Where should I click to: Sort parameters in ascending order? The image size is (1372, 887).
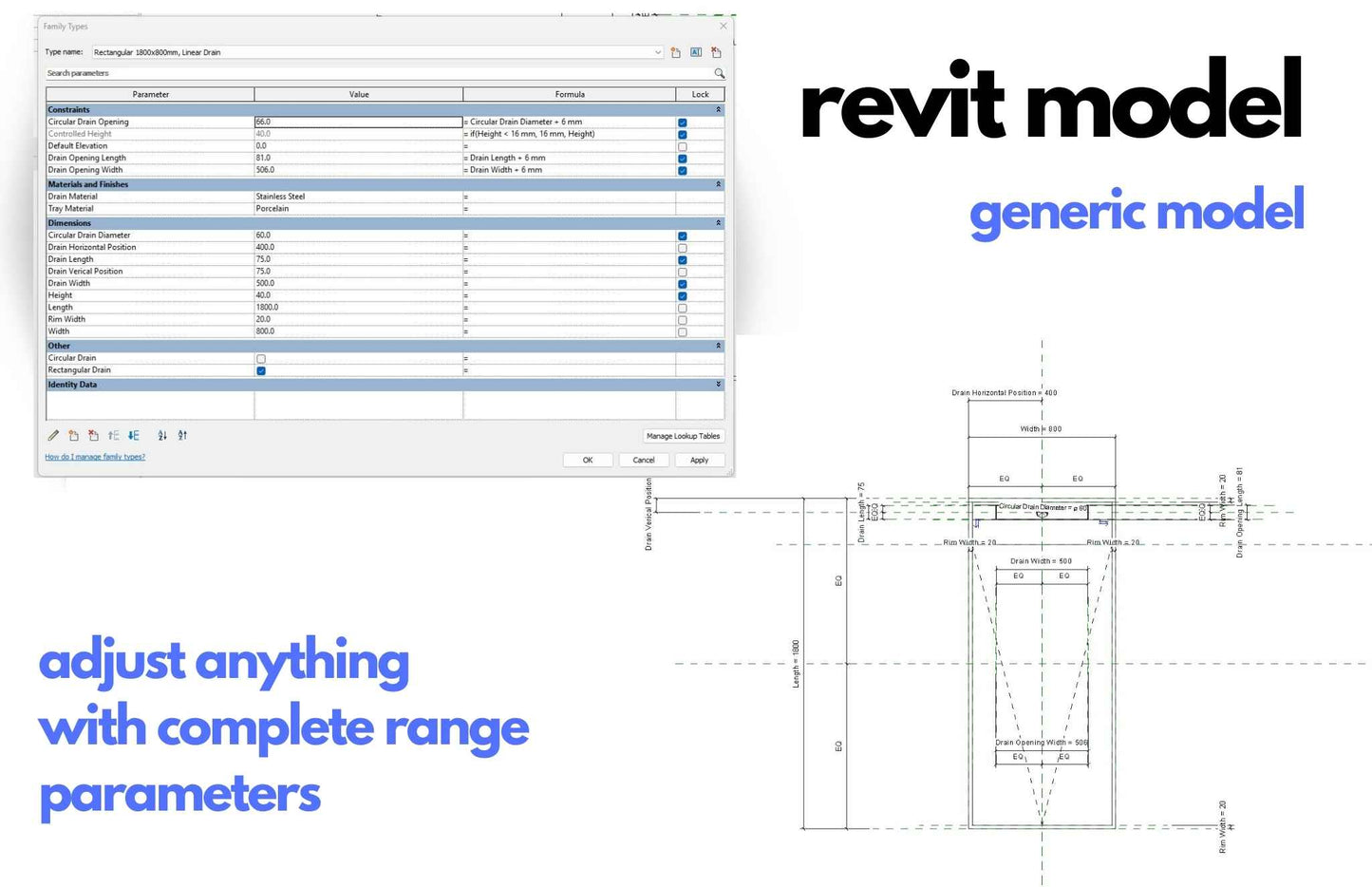(x=162, y=436)
